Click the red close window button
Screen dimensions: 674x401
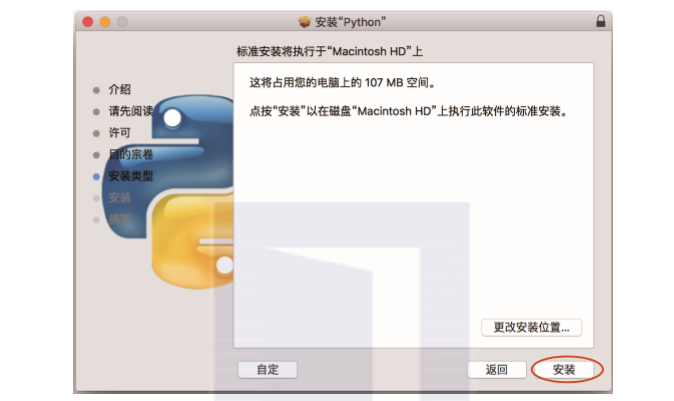click(88, 22)
